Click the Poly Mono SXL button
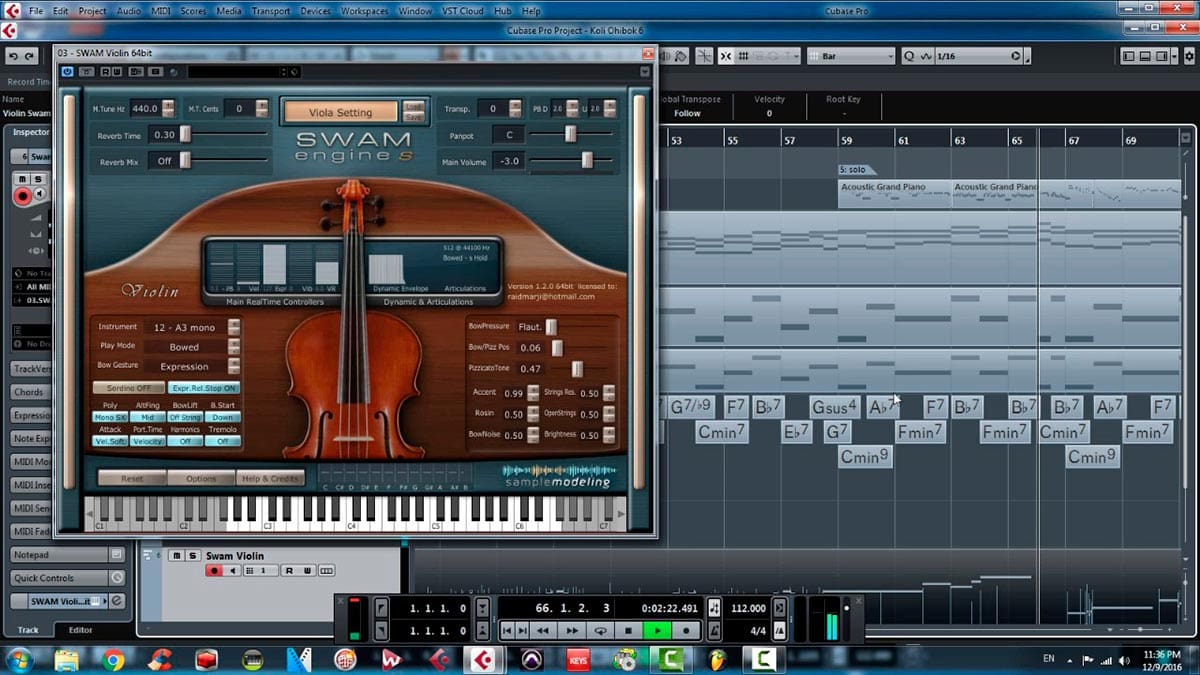Viewport: 1200px width, 675px height. click(x=110, y=417)
